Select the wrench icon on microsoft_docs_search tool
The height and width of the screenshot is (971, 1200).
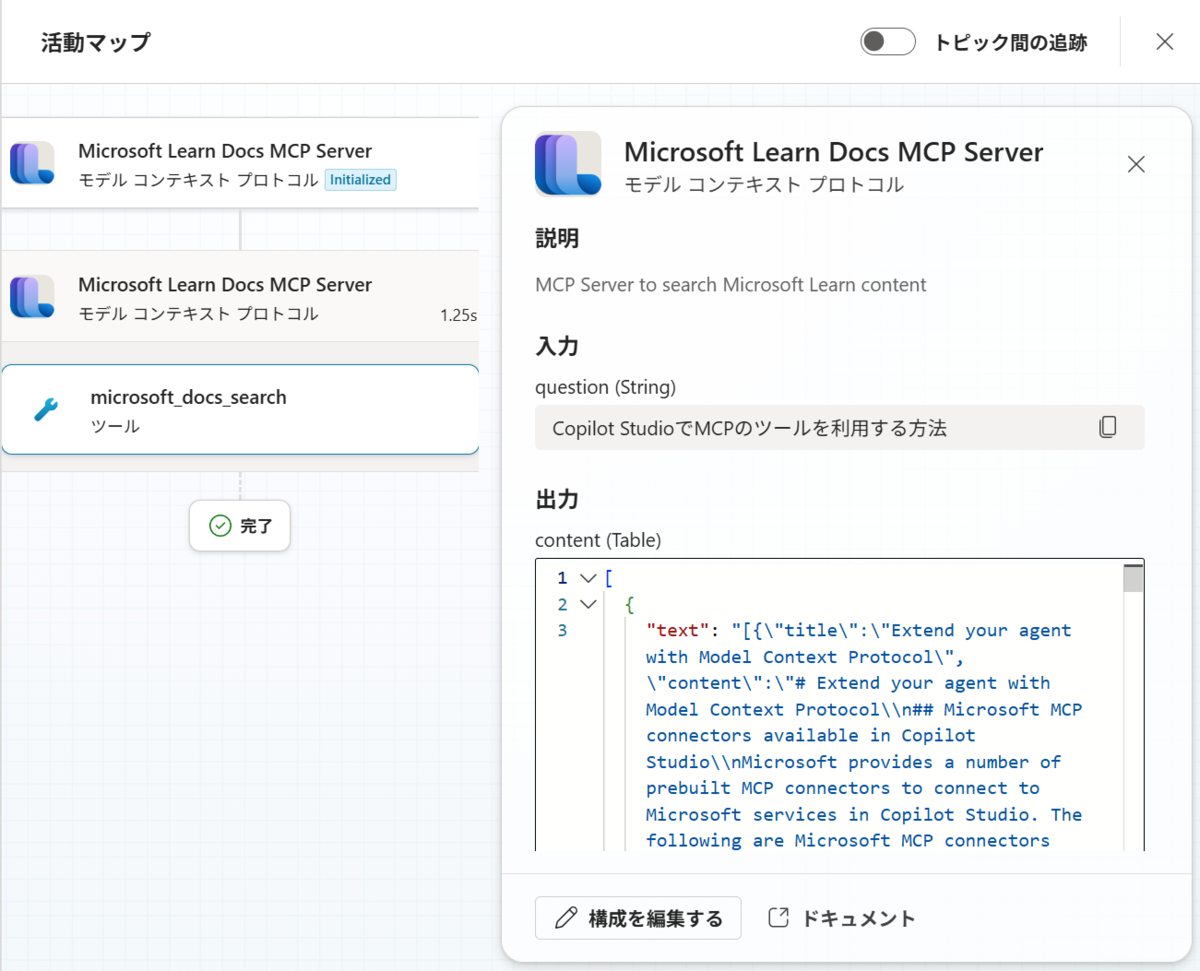click(x=43, y=408)
